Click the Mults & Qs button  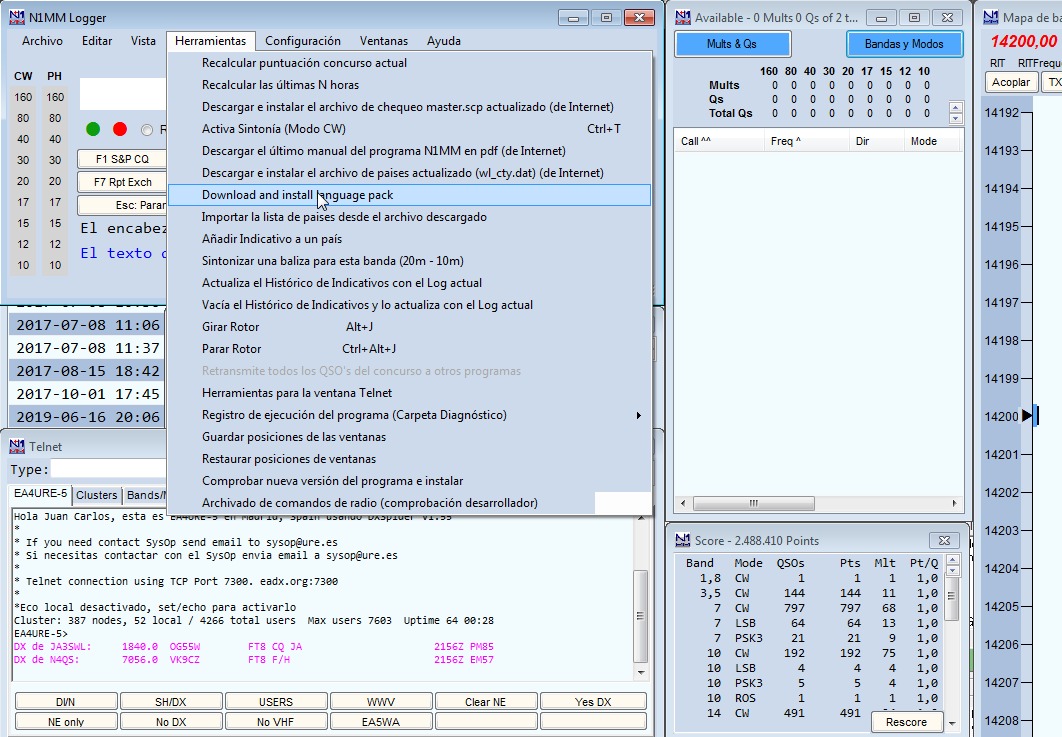tap(732, 44)
